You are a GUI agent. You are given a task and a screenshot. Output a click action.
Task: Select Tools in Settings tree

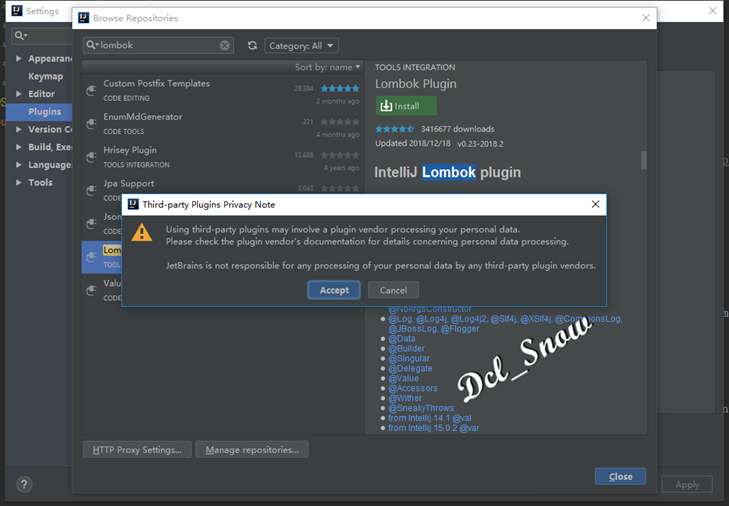pos(40,182)
